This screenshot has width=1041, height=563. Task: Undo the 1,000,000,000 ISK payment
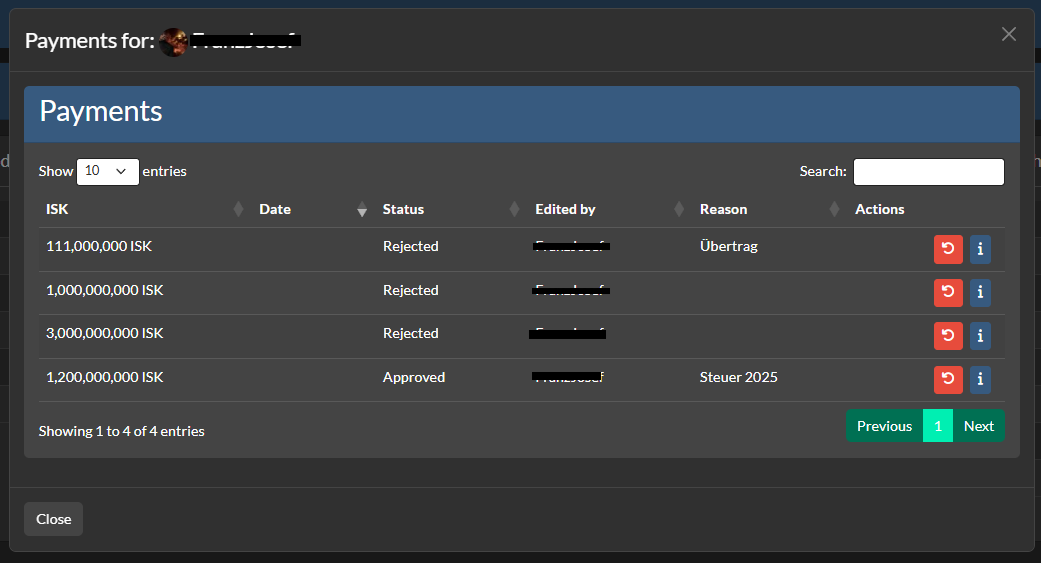click(x=948, y=292)
